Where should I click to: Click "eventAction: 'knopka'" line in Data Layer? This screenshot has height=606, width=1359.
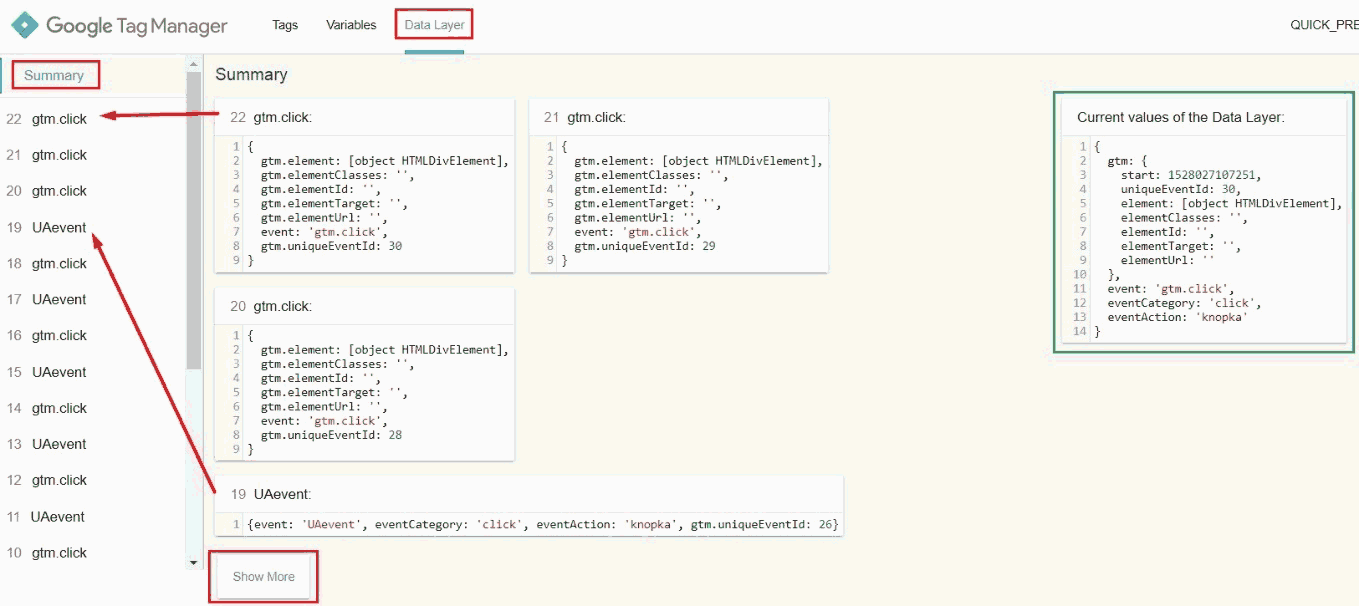click(1177, 317)
